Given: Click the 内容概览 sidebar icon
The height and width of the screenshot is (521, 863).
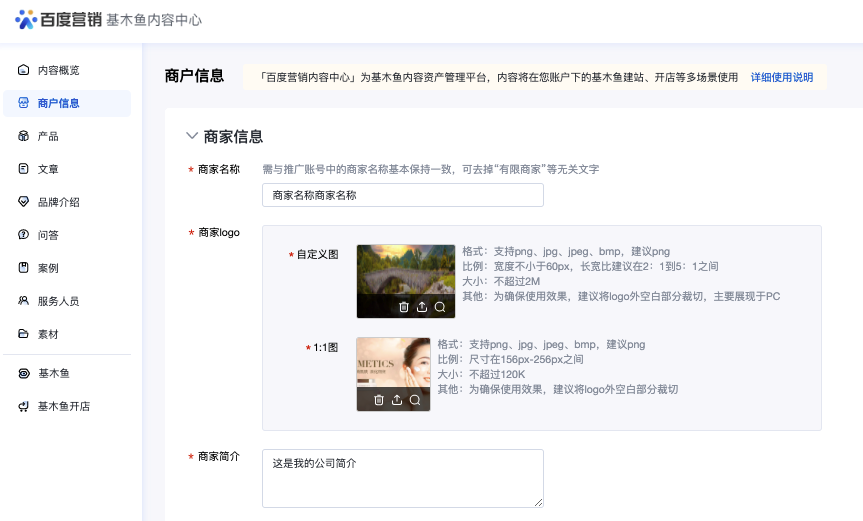Looking at the screenshot, I should click(23, 70).
